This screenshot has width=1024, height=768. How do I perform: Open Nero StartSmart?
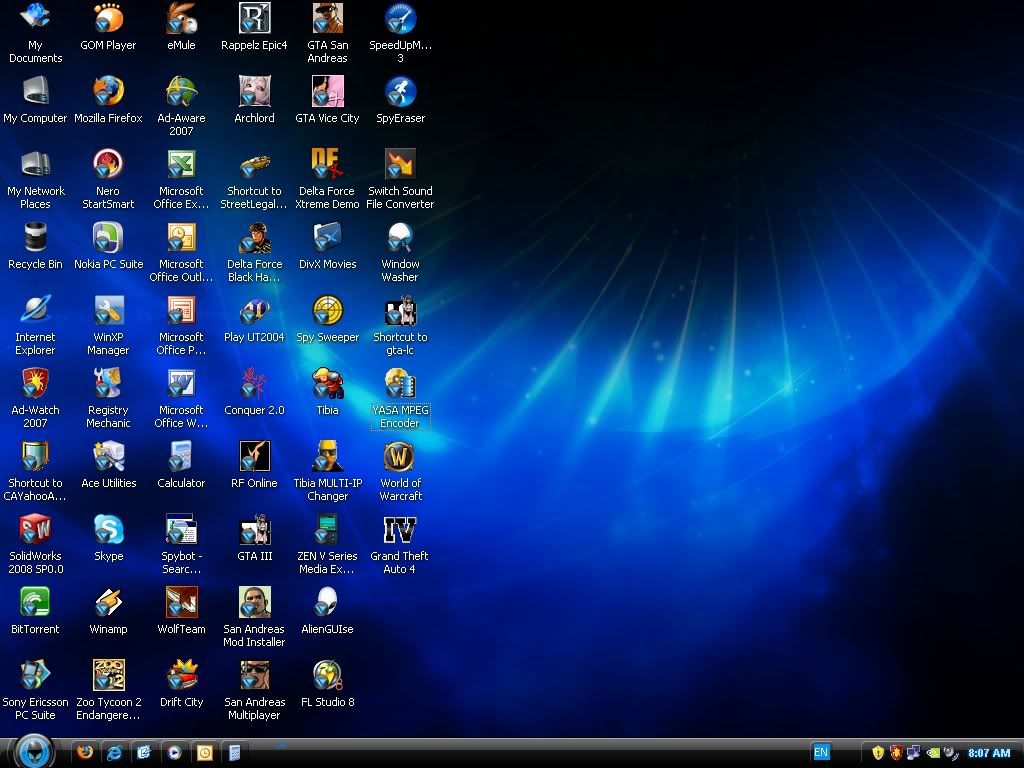(x=108, y=170)
